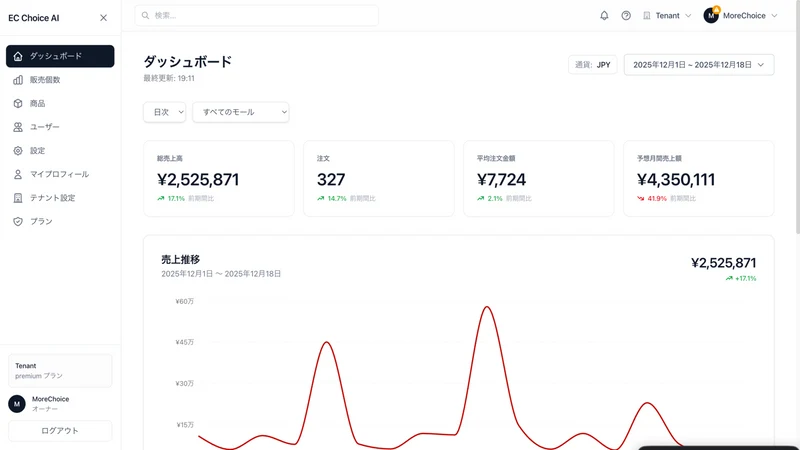Viewport: 800px width, 450px height.
Task: Go to テナント設定 menu item
Action: [x=60, y=198]
